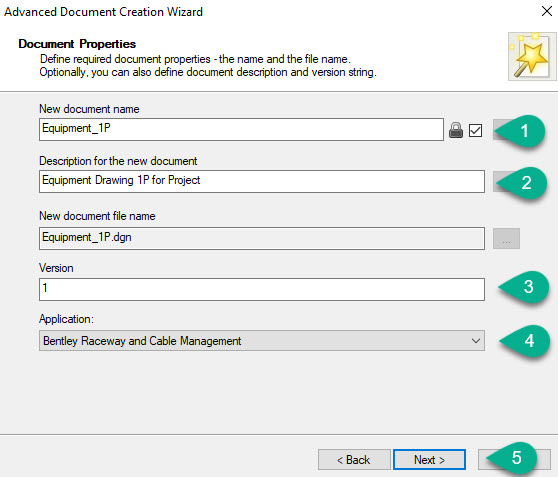Click the ellipsis browse button for file name

click(x=506, y=238)
